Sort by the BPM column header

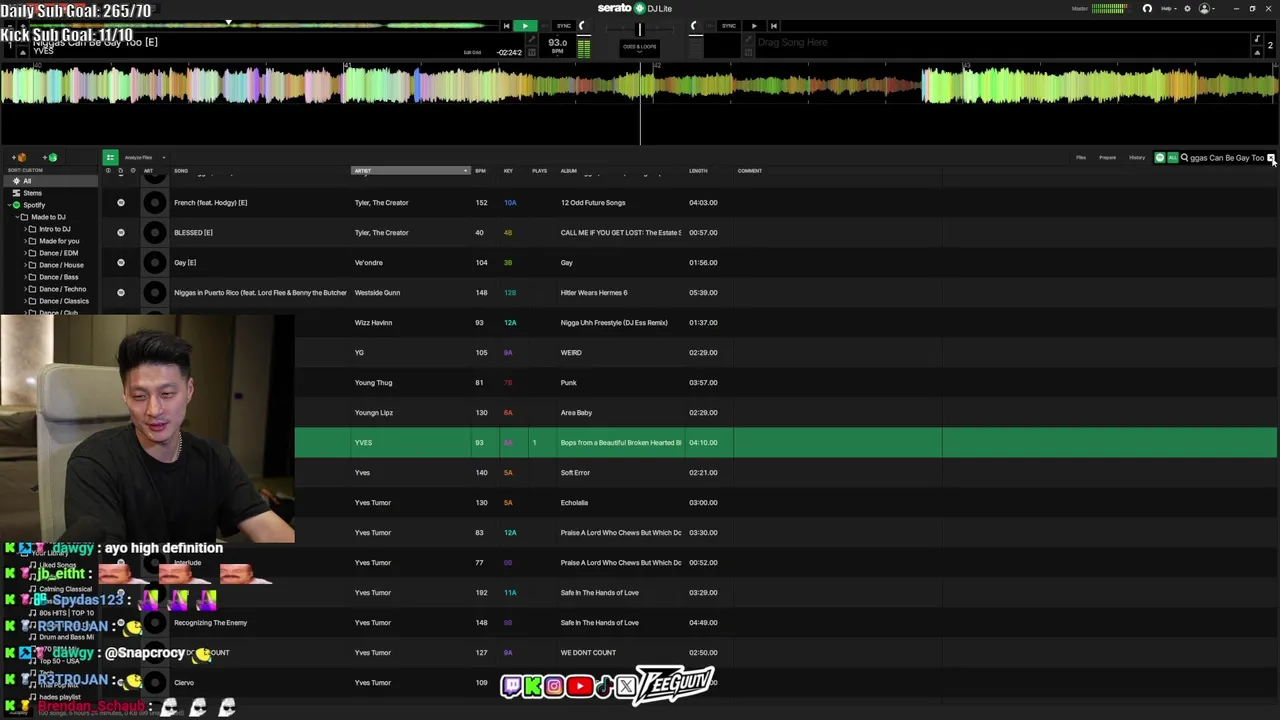pos(480,171)
